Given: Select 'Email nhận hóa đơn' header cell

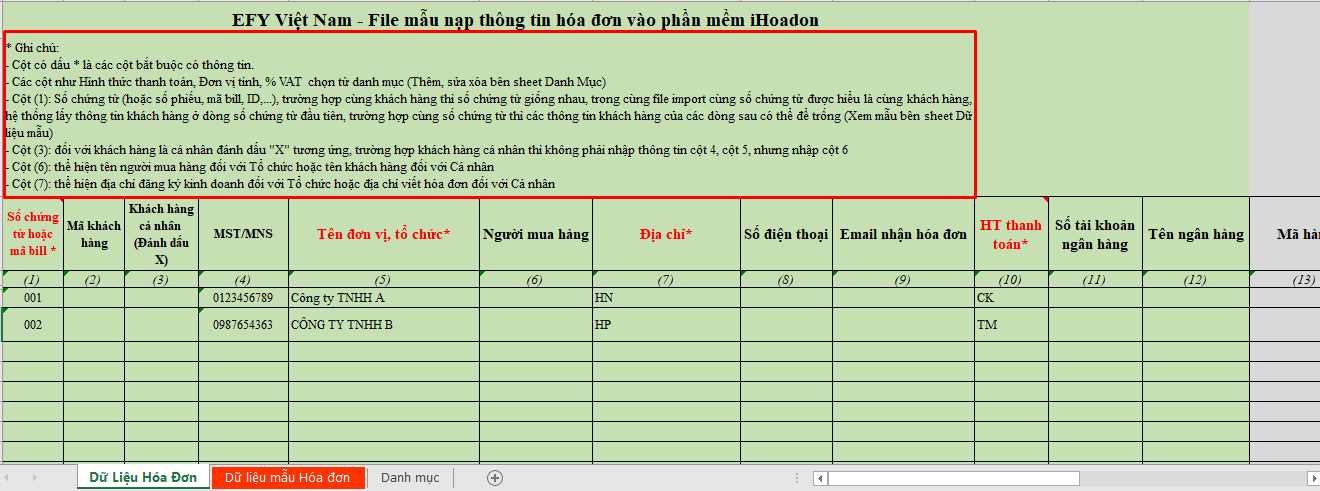Looking at the screenshot, I should [x=903, y=234].
